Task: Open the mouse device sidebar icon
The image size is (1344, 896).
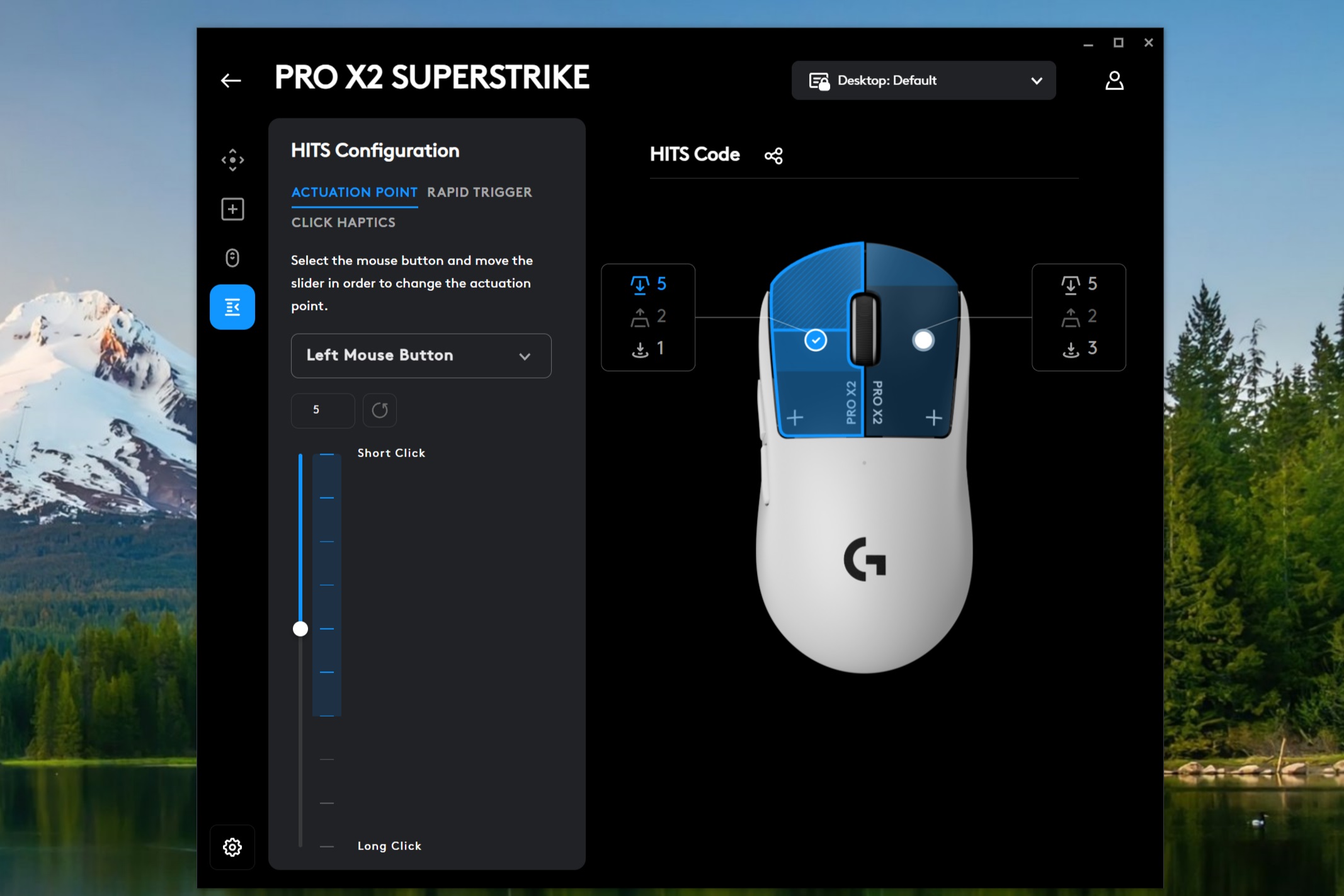Action: tap(232, 258)
